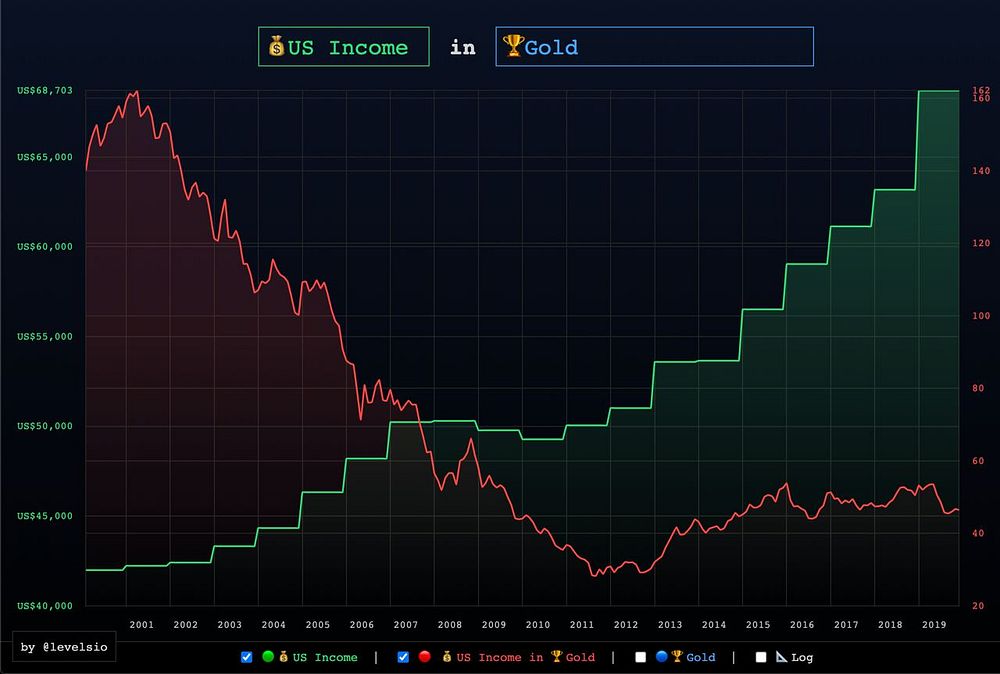
Task: Click the US$60,000 y-axis label
Action: 45,246
